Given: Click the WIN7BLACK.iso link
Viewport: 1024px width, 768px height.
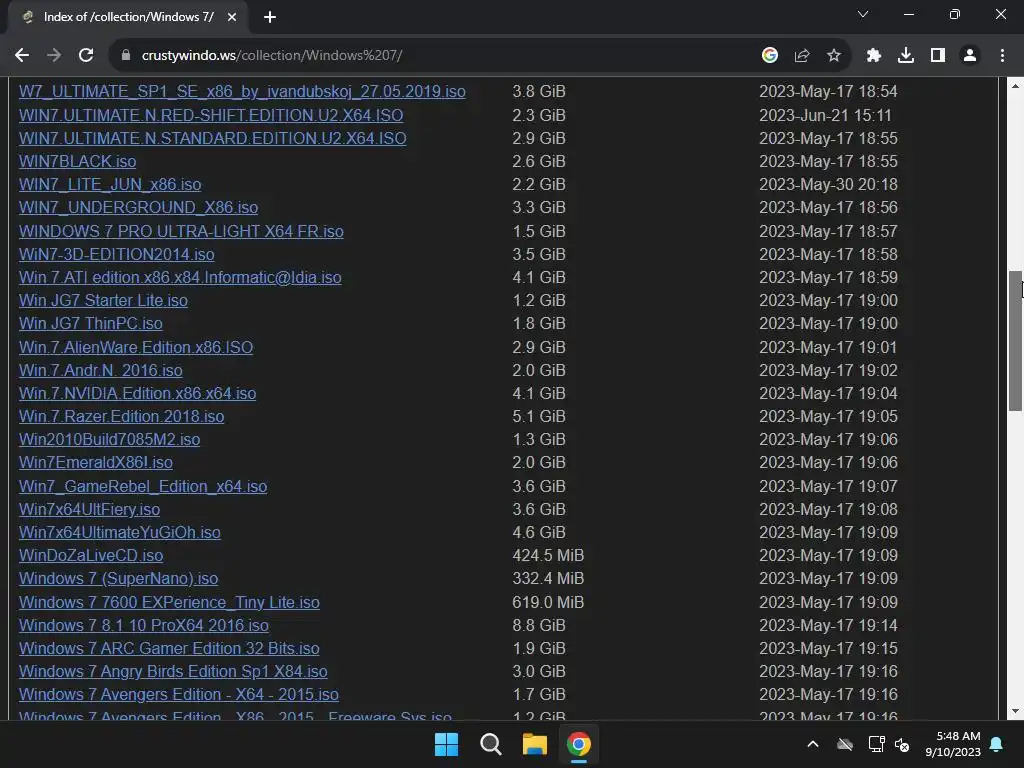Looking at the screenshot, I should 78,161.
